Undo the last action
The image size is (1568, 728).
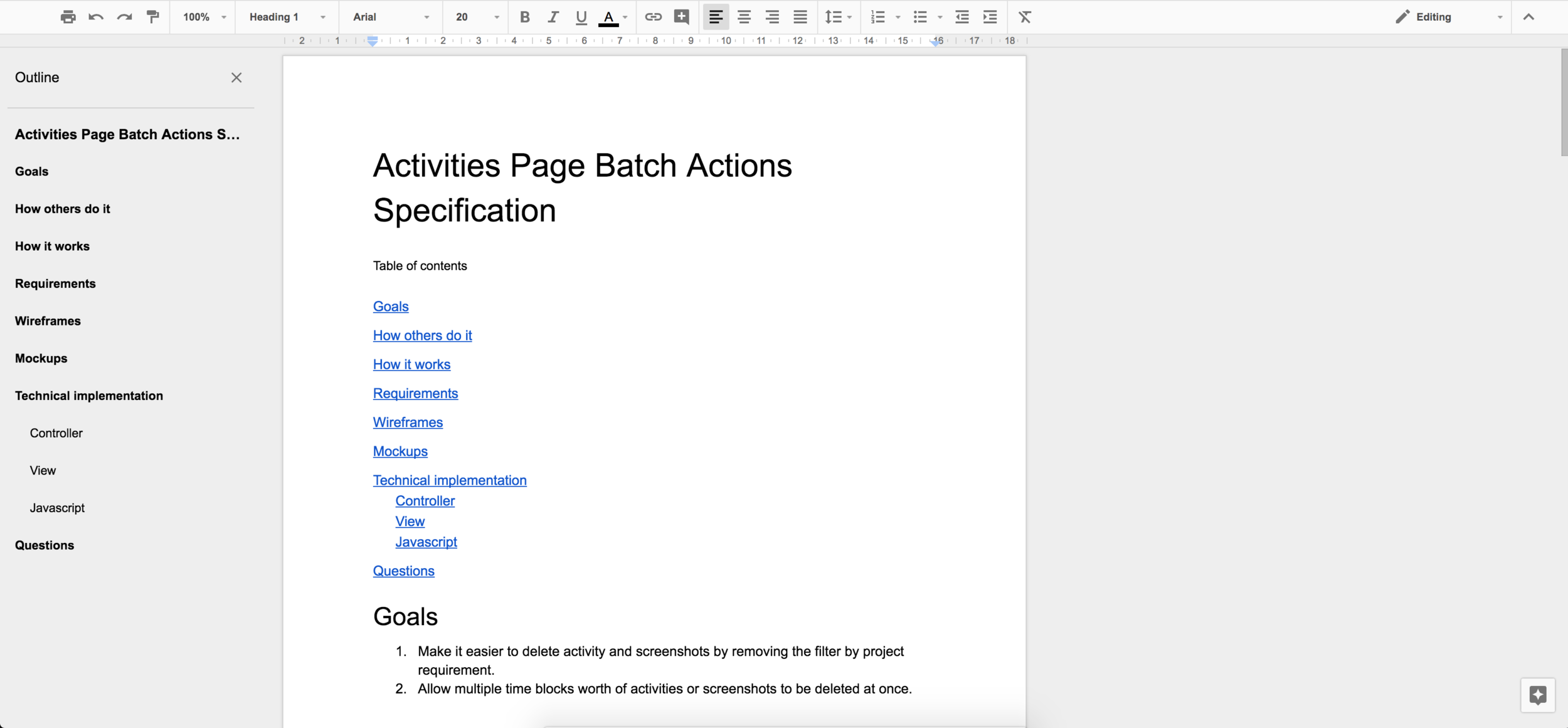pyautogui.click(x=96, y=17)
